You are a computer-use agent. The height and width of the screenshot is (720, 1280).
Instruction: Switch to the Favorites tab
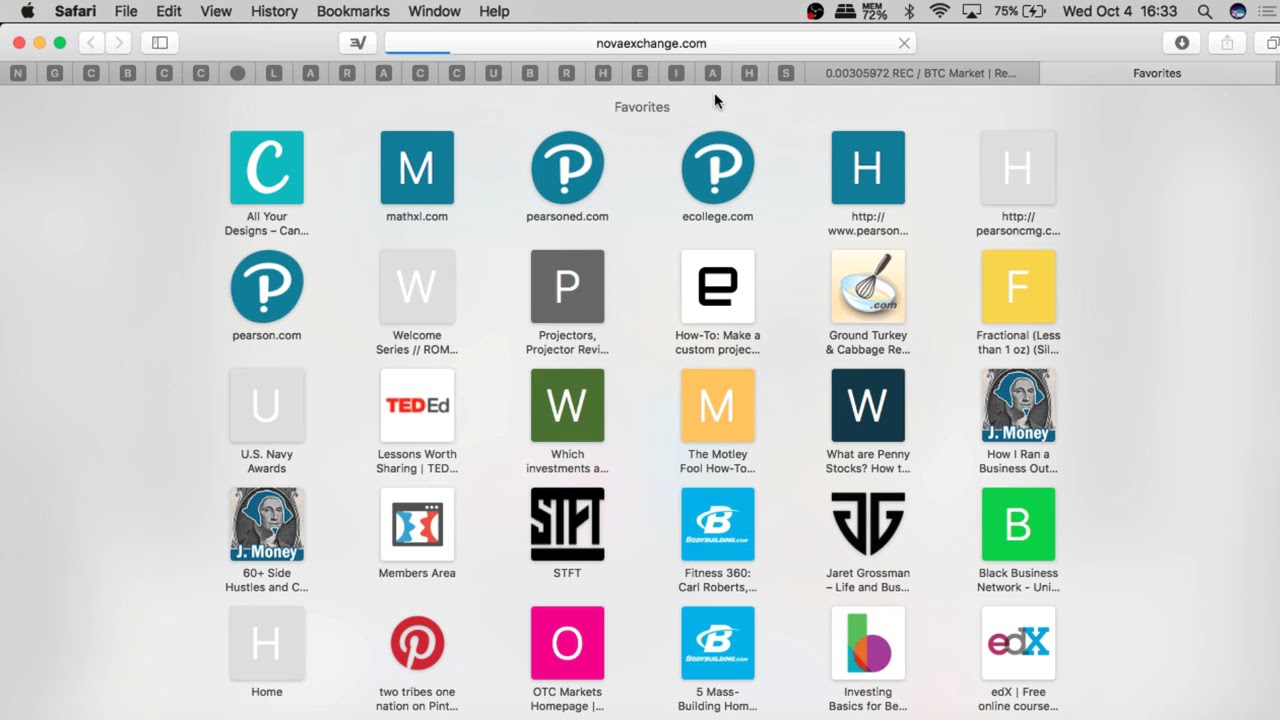tap(1157, 73)
